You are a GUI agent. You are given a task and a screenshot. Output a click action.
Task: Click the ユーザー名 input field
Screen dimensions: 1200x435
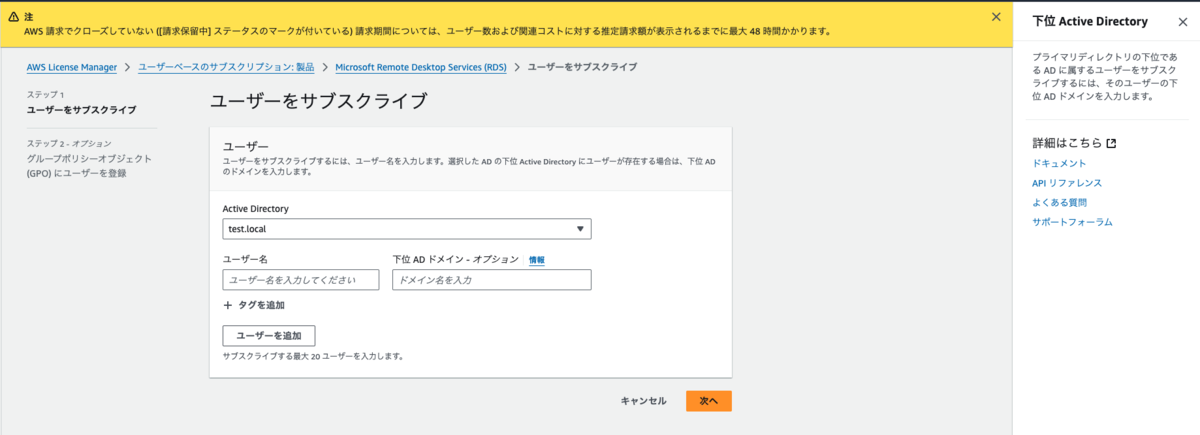click(301, 280)
